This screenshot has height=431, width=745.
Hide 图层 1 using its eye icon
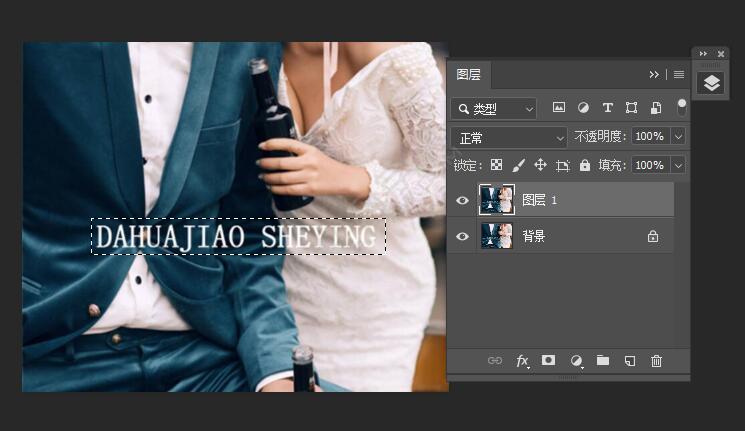(462, 200)
